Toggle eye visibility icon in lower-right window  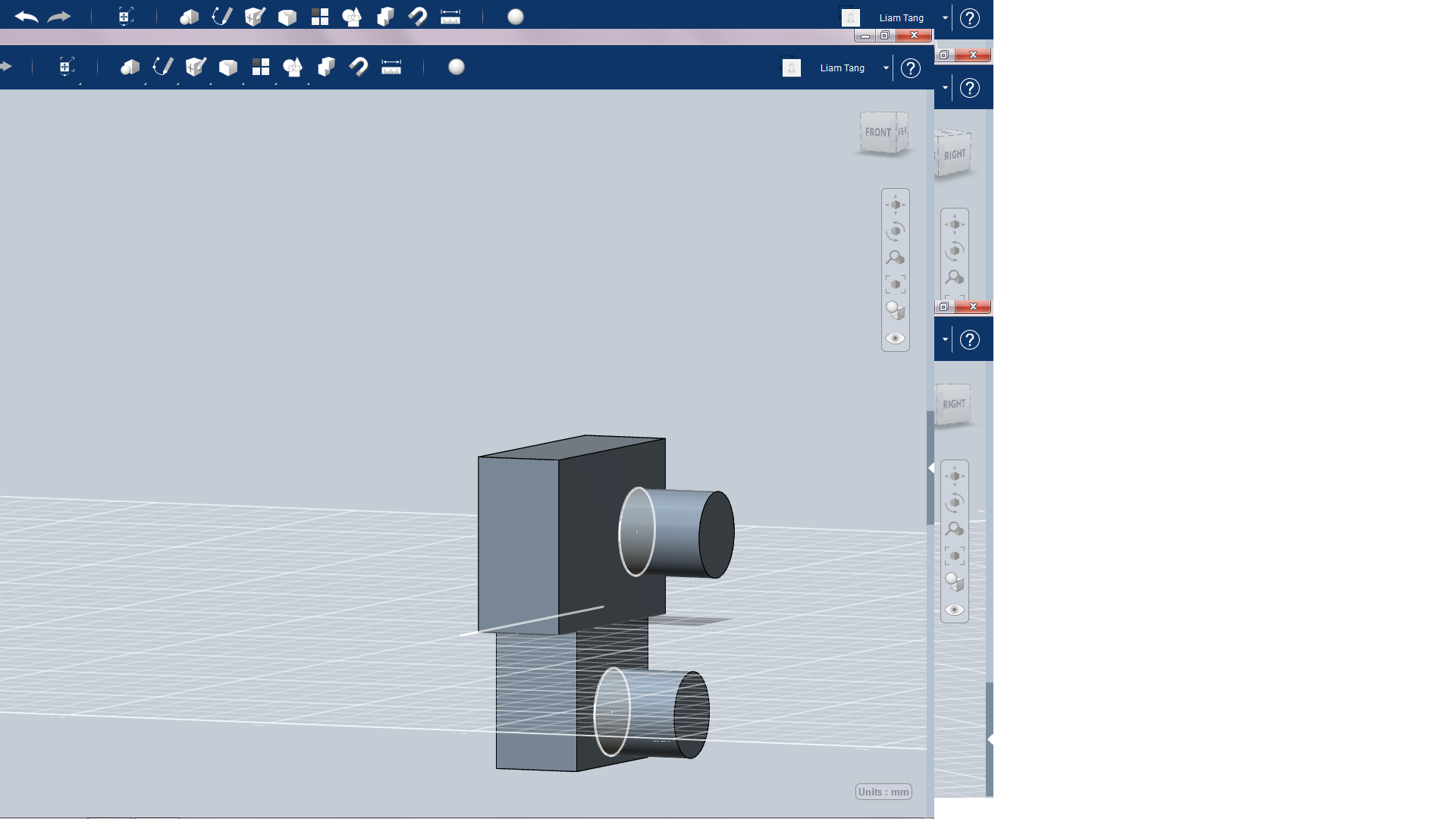(x=955, y=610)
